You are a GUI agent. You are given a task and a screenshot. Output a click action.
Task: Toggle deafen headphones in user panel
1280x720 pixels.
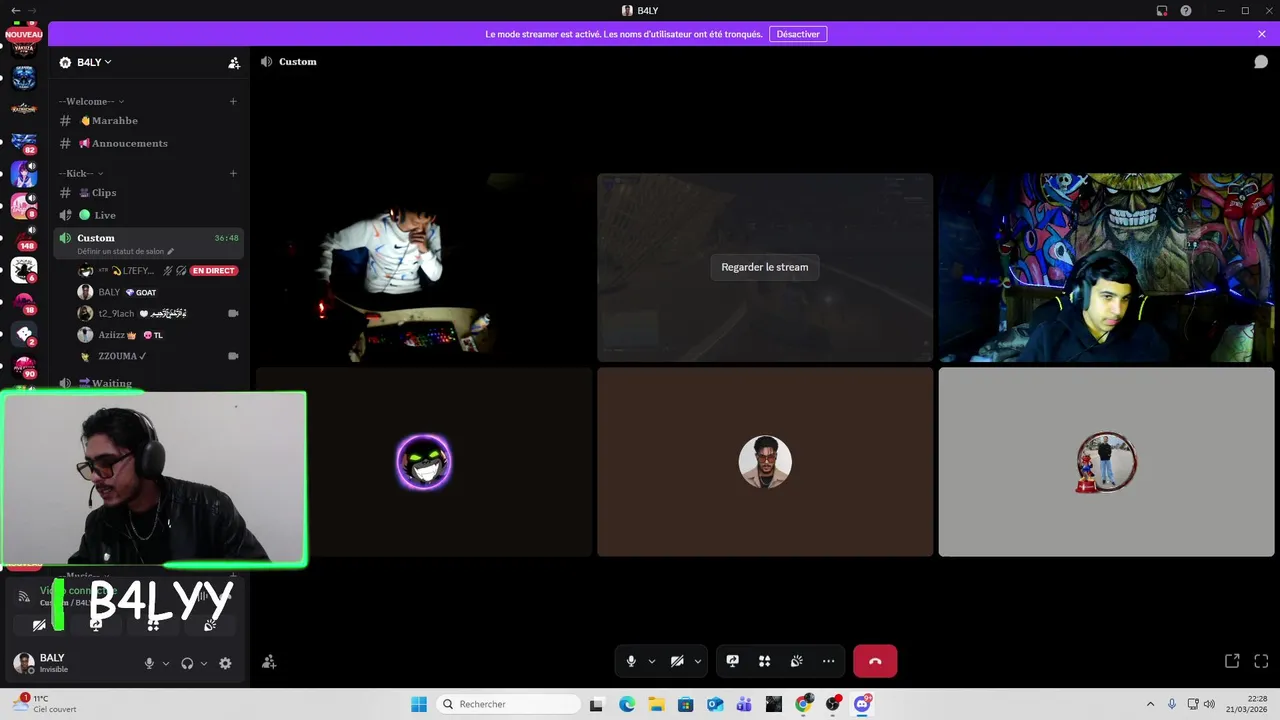point(187,663)
